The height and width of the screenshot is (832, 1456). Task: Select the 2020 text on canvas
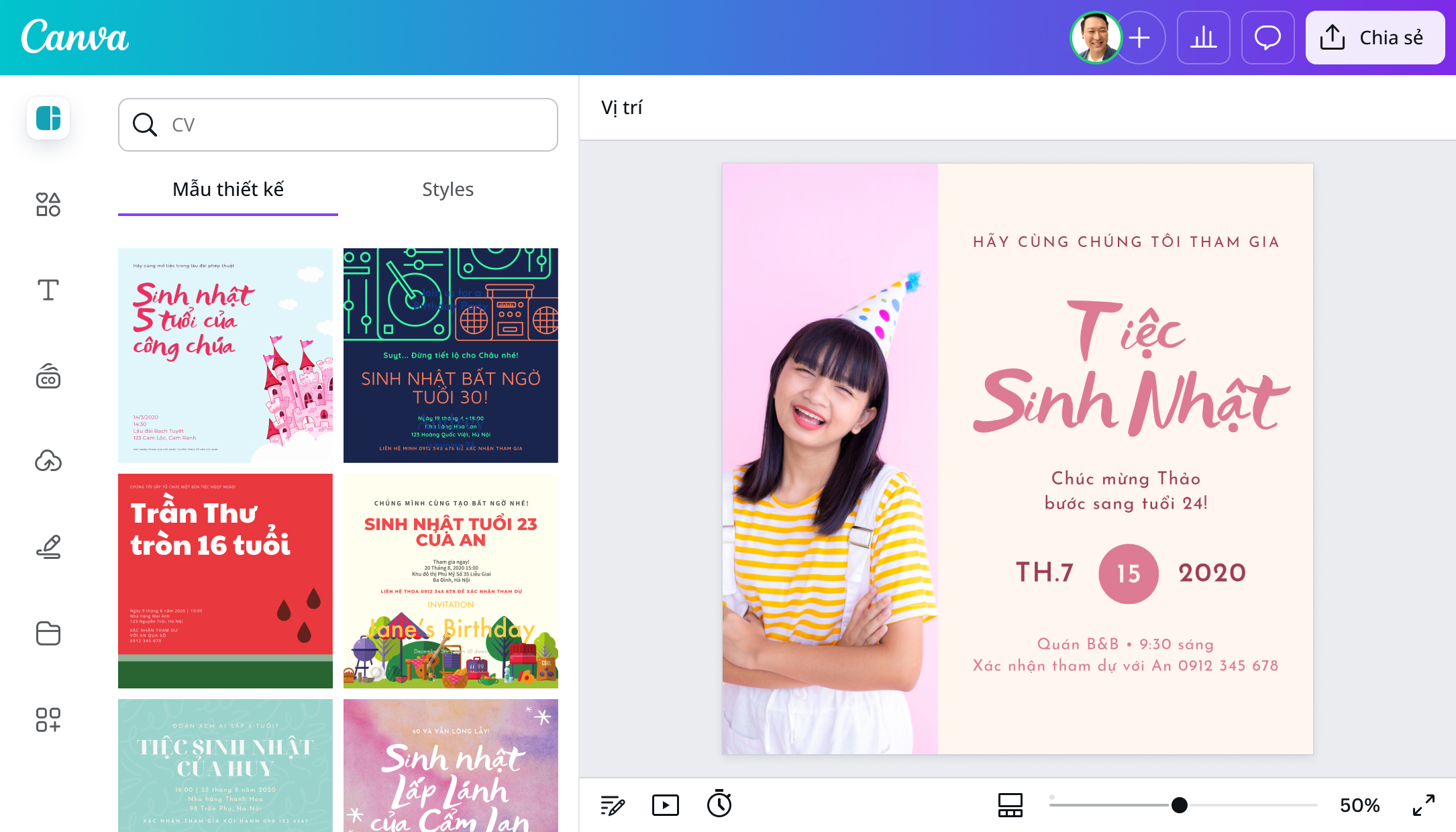point(1212,573)
